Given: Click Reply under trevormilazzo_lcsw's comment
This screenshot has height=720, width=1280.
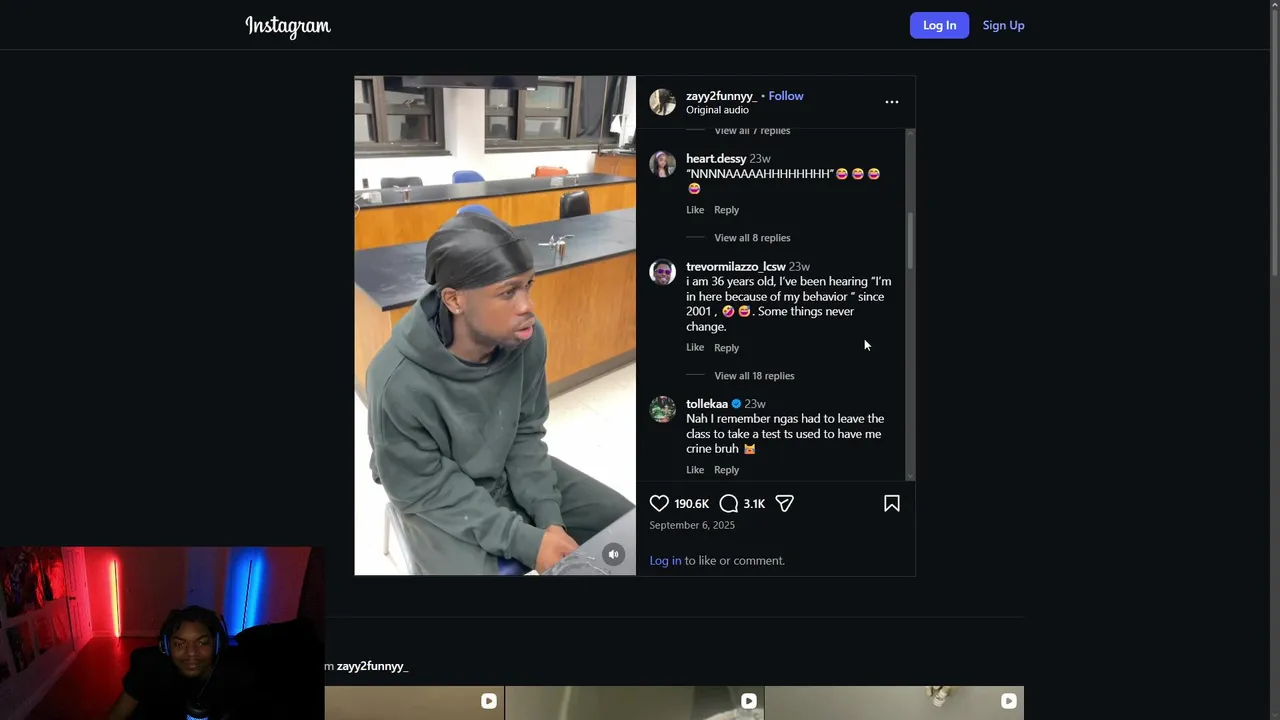Looking at the screenshot, I should (726, 348).
